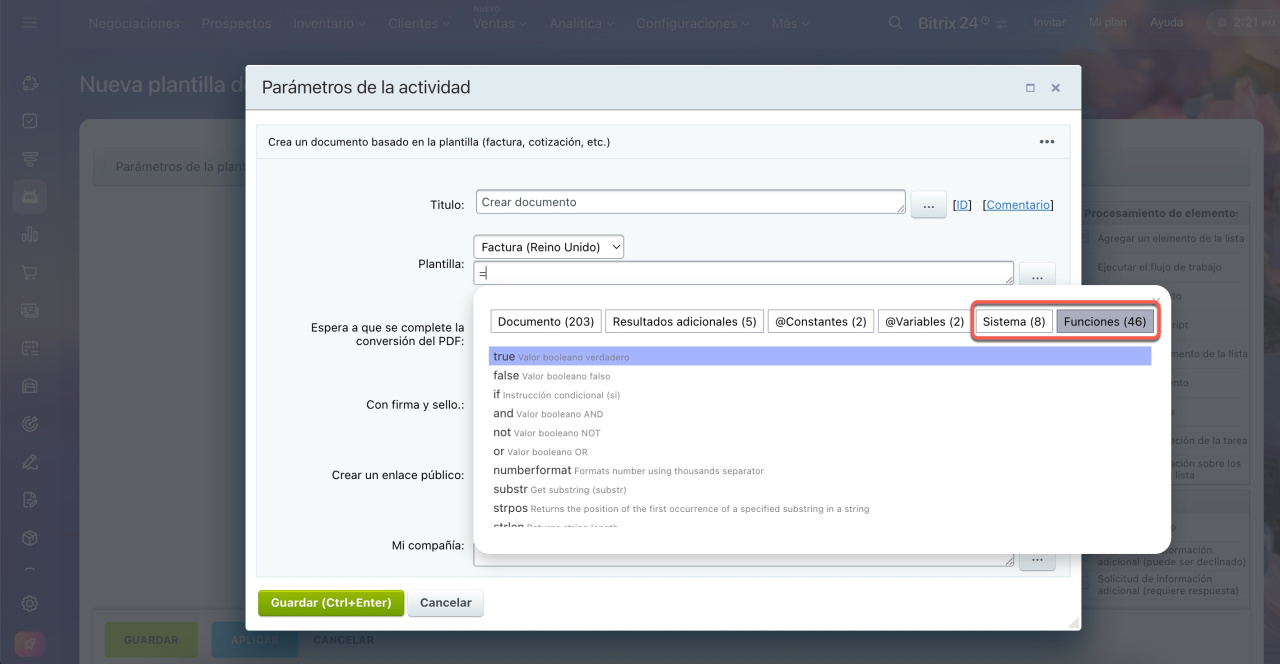Expand the Factura (Reino Unido) template dropdown
The image size is (1280, 664).
(548, 247)
